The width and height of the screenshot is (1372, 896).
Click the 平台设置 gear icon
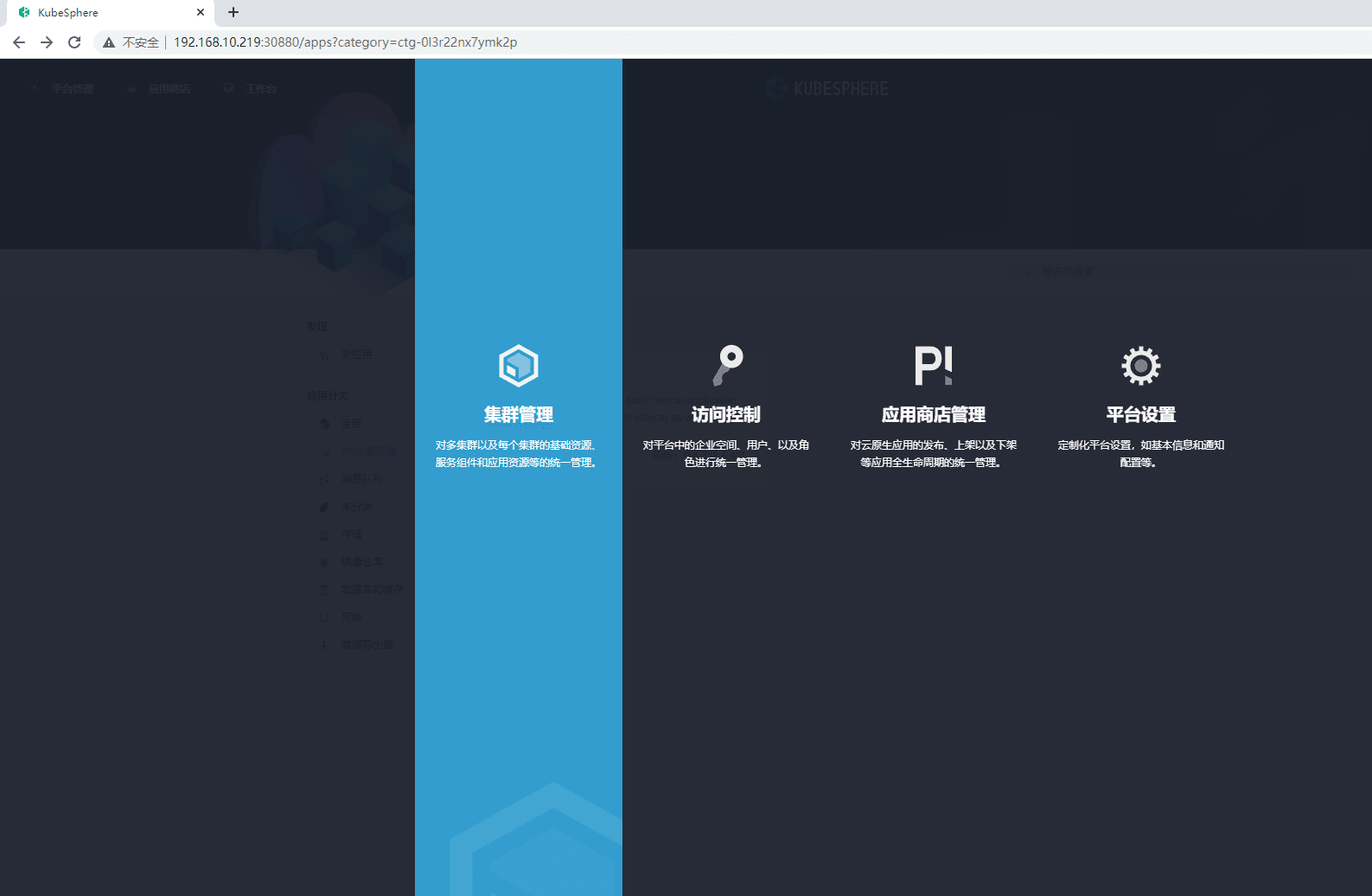point(1141,366)
